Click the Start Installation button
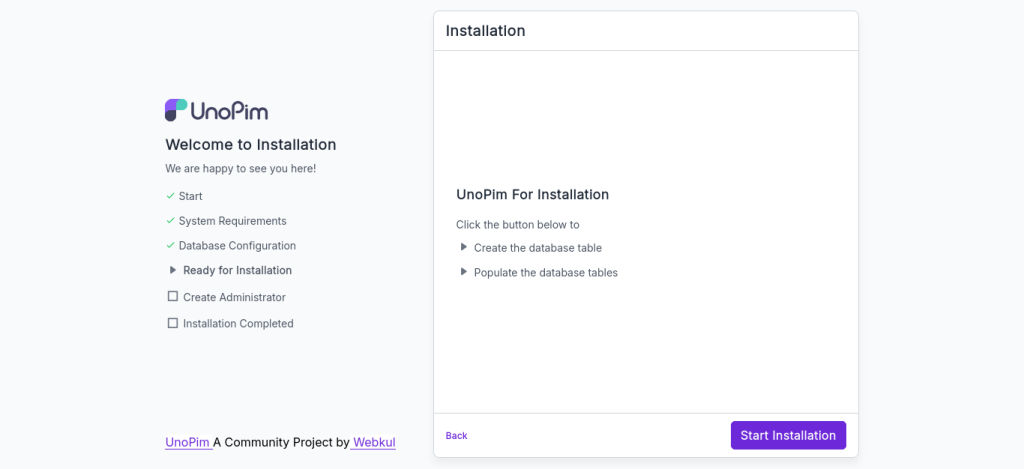1024x469 pixels. (x=788, y=435)
